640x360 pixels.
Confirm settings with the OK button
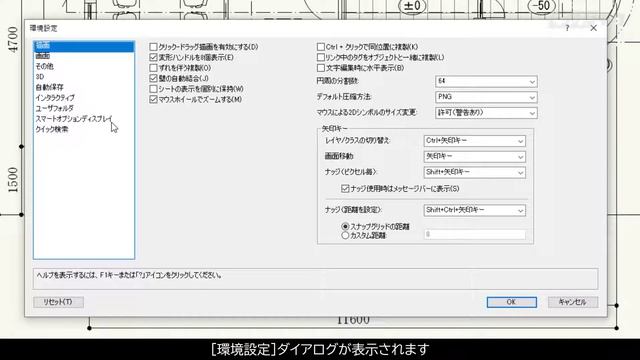(511, 302)
